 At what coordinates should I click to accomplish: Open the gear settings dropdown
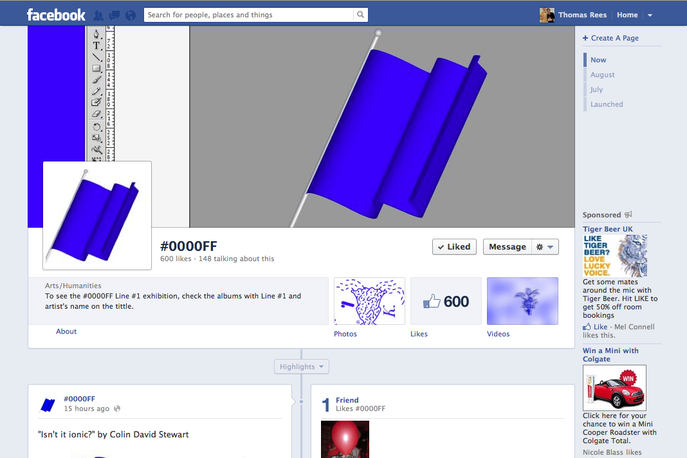pos(547,247)
